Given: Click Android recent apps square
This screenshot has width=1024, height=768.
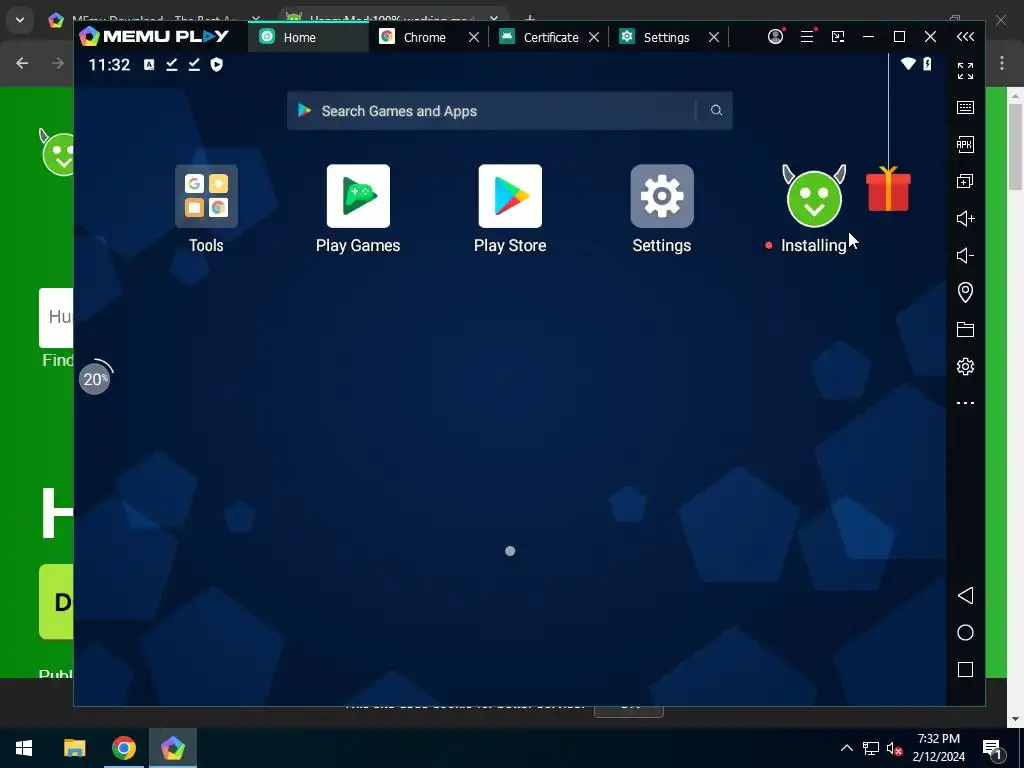Looking at the screenshot, I should [x=965, y=669].
